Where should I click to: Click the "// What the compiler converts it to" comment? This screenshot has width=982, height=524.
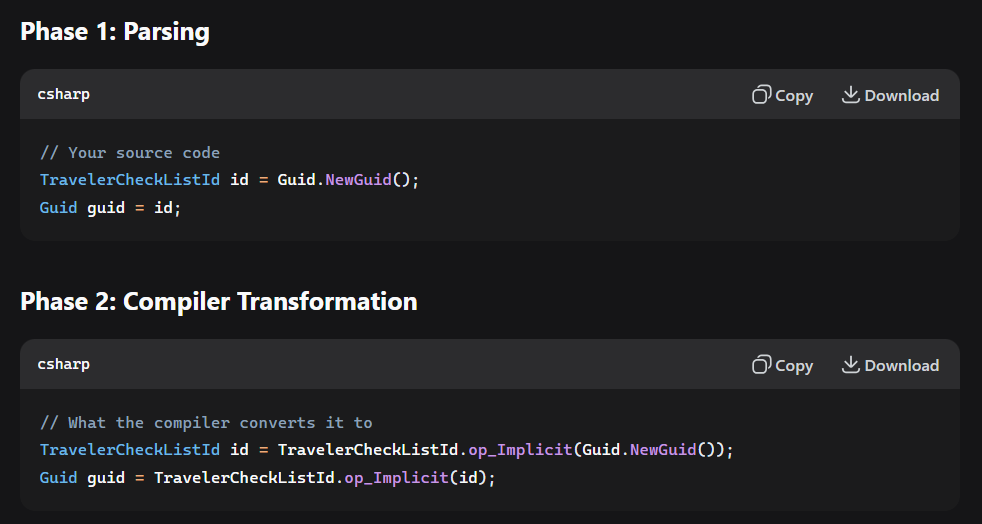tap(206, 423)
